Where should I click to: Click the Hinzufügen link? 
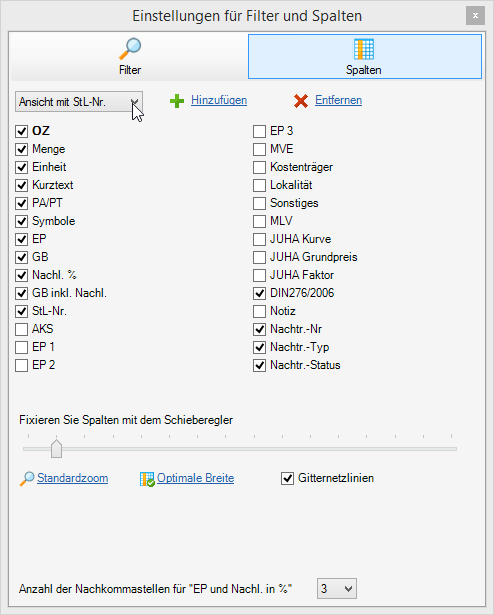point(219,100)
